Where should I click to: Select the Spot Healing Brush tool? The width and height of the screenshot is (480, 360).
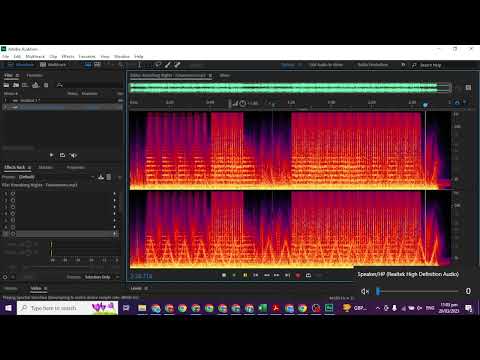[x=177, y=65]
